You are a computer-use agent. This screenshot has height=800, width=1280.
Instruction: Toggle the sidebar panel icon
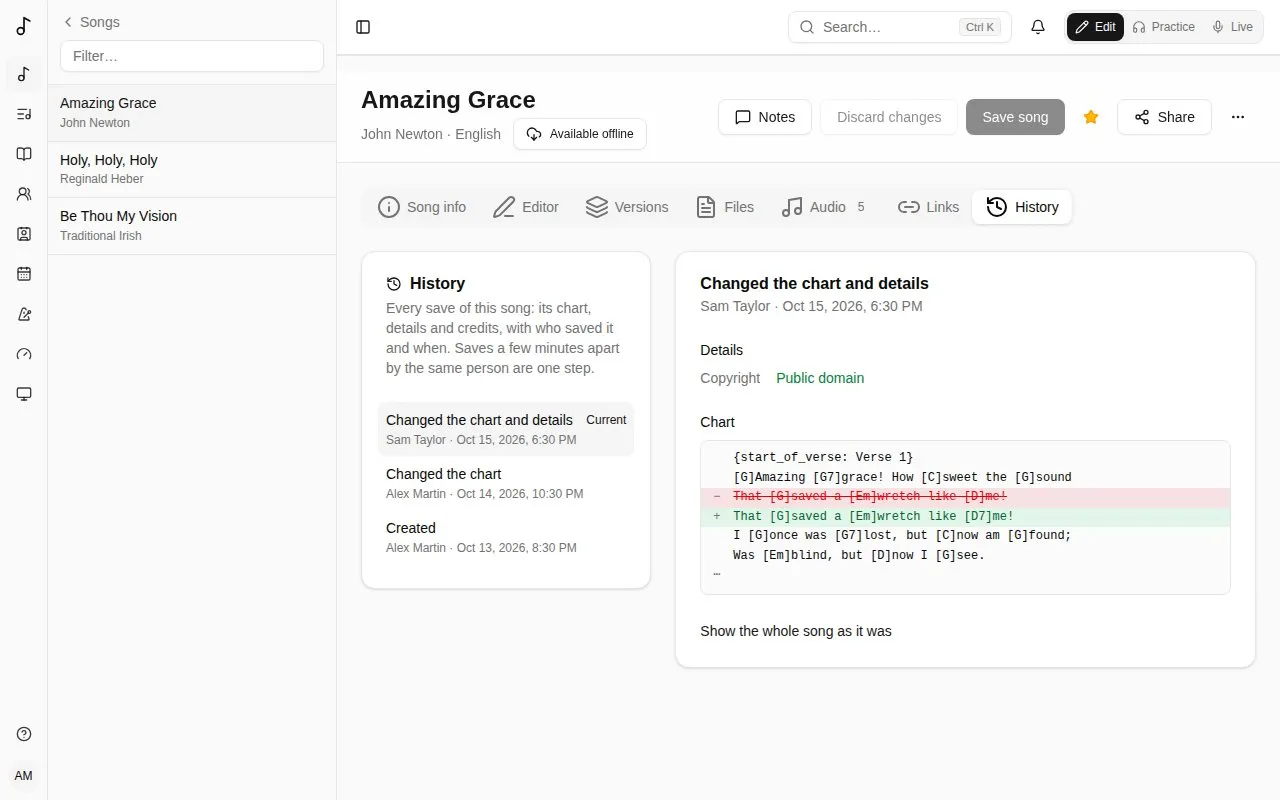click(363, 27)
